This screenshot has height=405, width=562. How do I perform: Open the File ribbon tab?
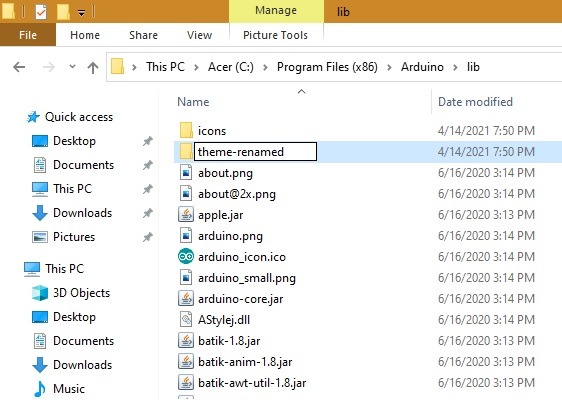[x=28, y=35]
